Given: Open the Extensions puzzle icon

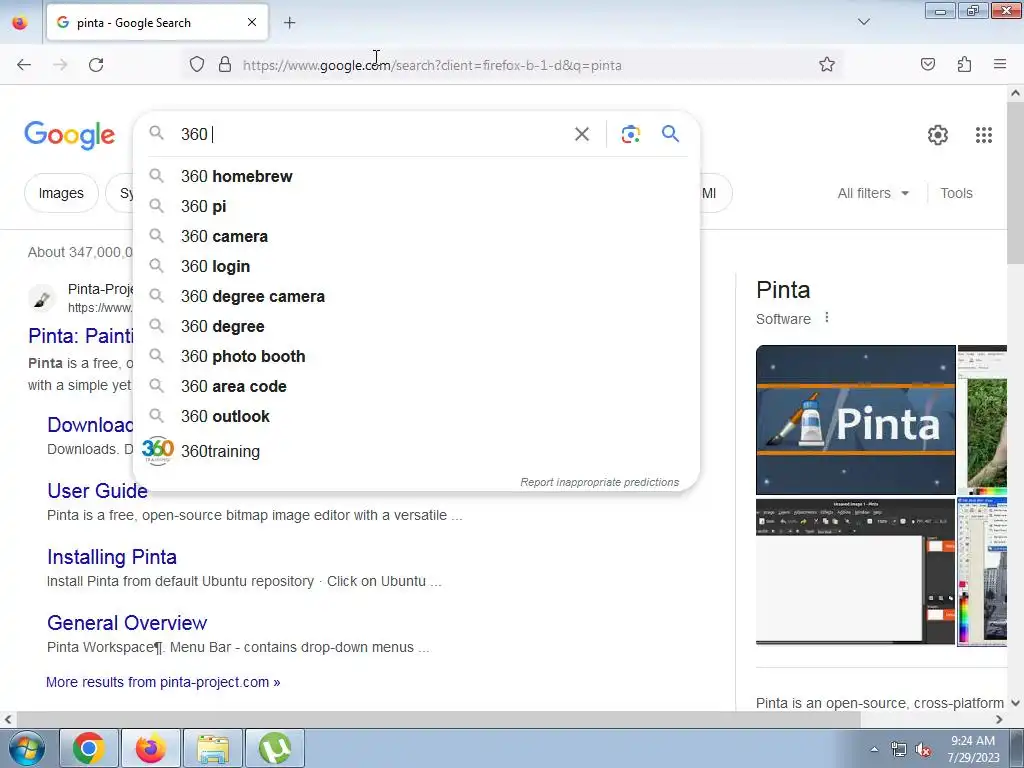Looking at the screenshot, I should pos(964,65).
